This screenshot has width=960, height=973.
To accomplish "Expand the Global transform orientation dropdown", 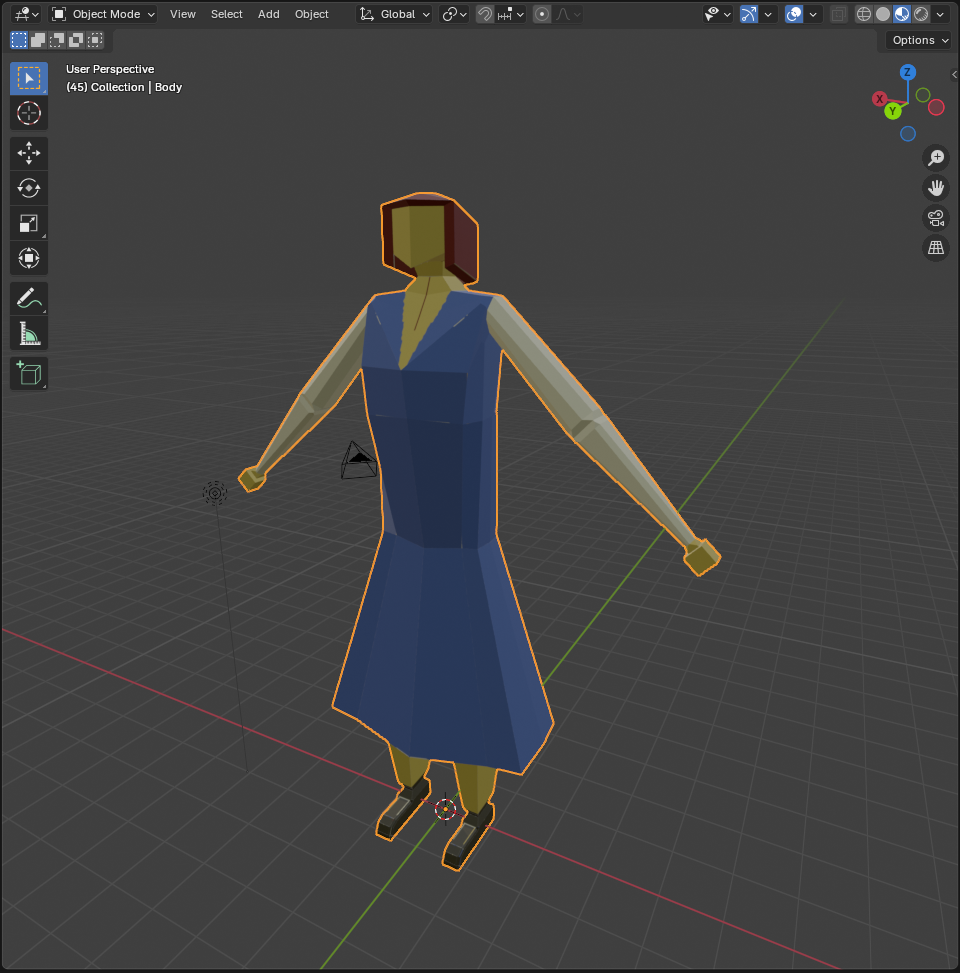I will 395,14.
